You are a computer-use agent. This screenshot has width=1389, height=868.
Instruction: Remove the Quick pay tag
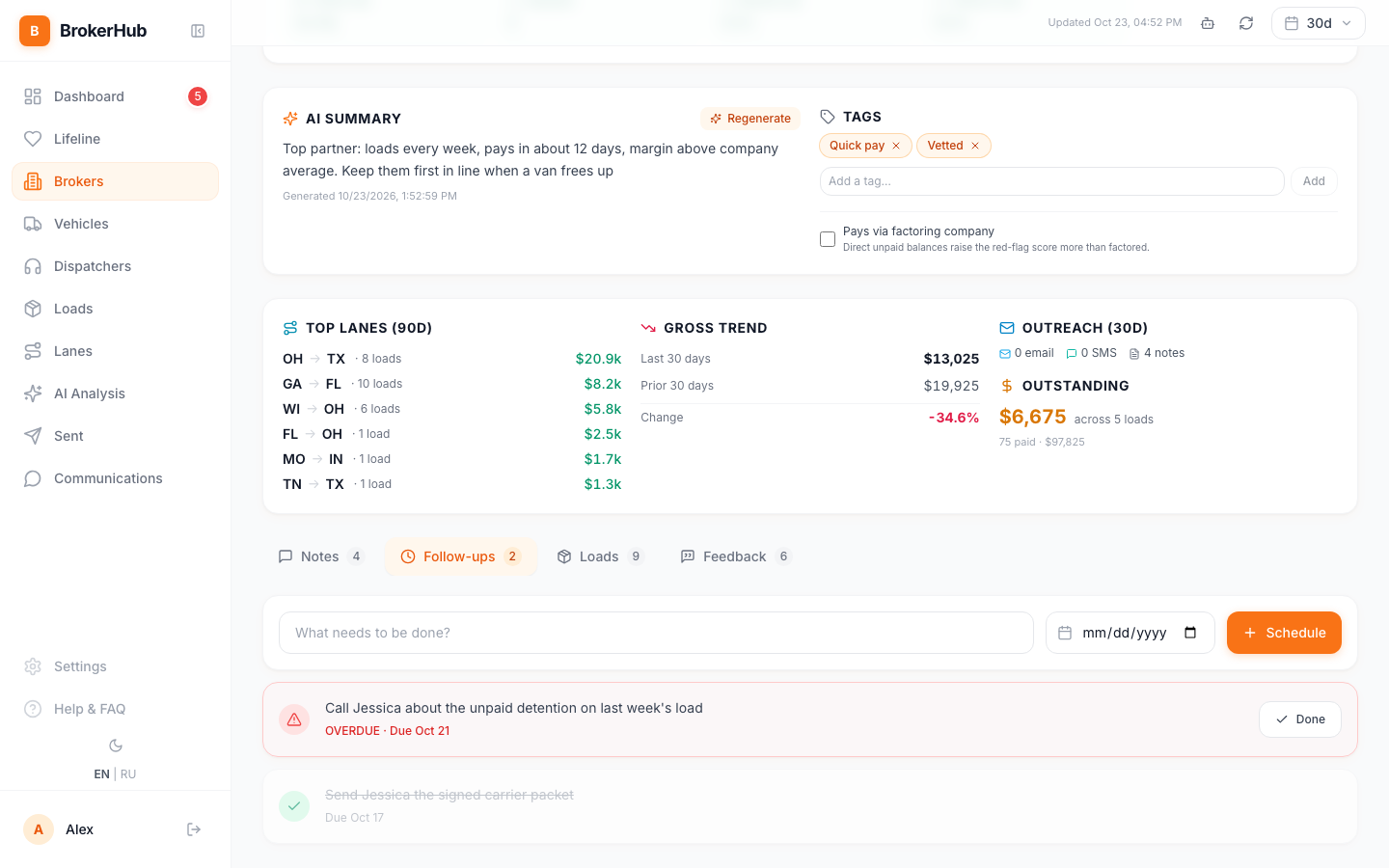pos(896,146)
